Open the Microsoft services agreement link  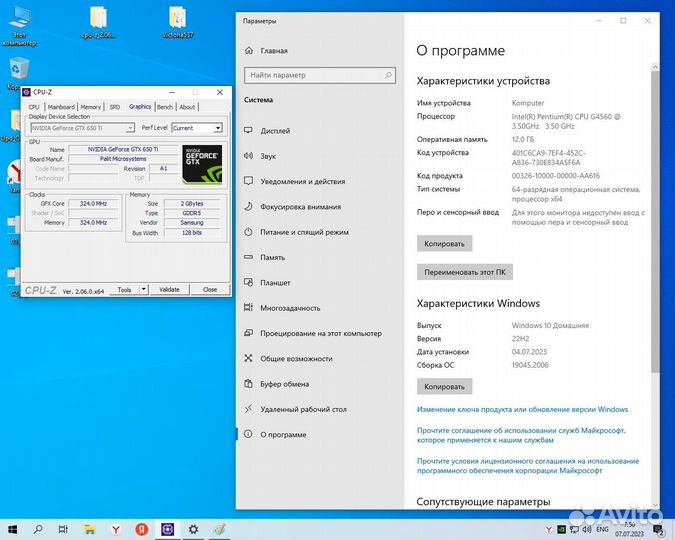[521, 435]
